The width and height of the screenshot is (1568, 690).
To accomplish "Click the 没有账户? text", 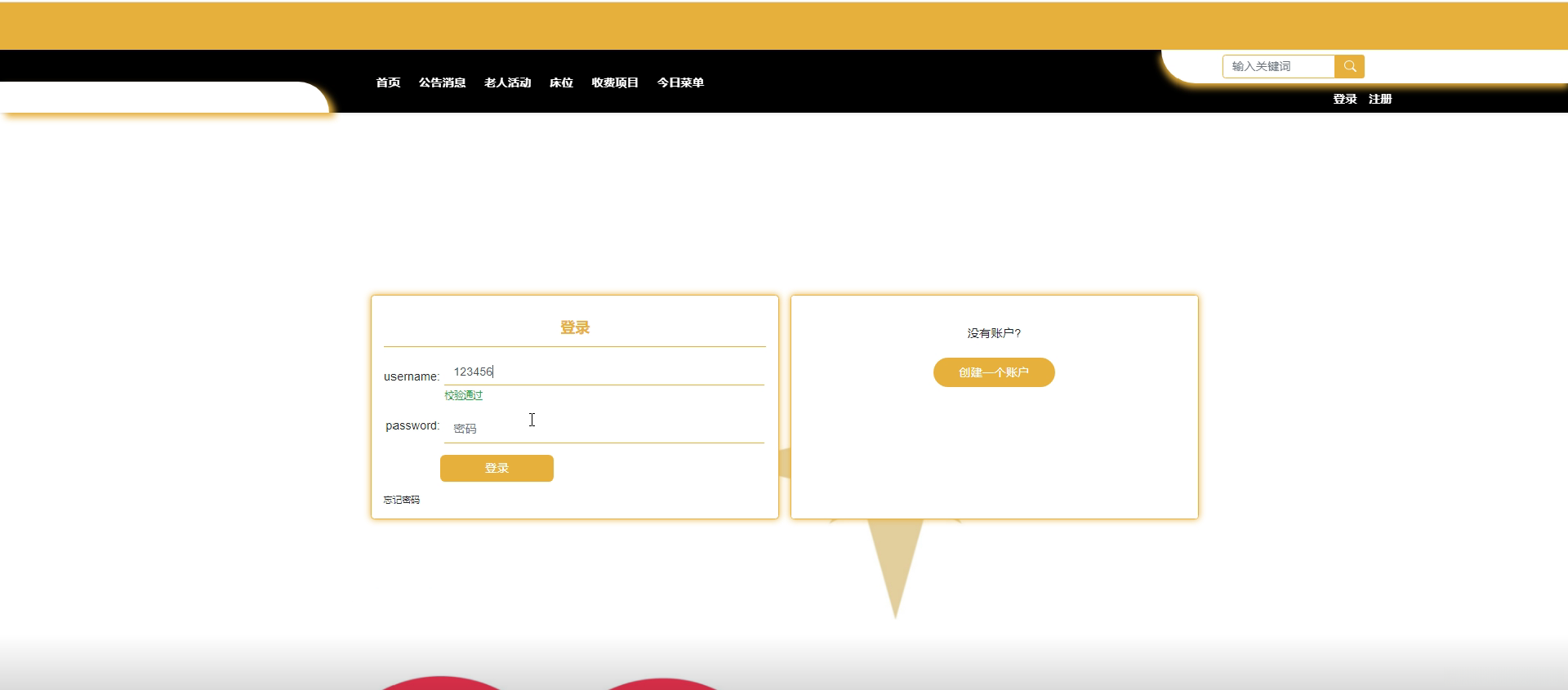I will 994,333.
